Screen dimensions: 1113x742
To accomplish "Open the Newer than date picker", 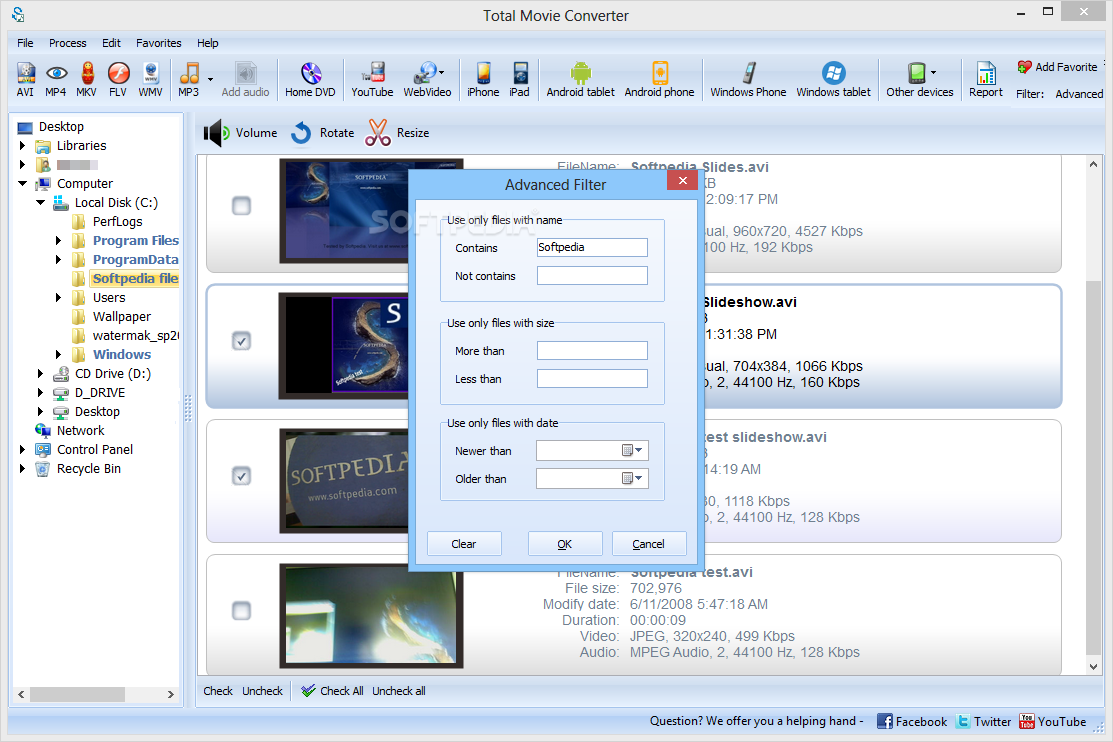I will 632,450.
